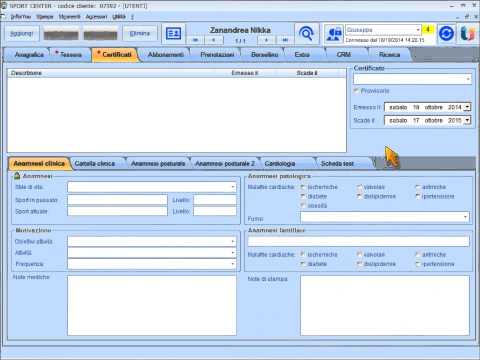Go to the first customer record
The image size is (480, 360).
(195, 40)
